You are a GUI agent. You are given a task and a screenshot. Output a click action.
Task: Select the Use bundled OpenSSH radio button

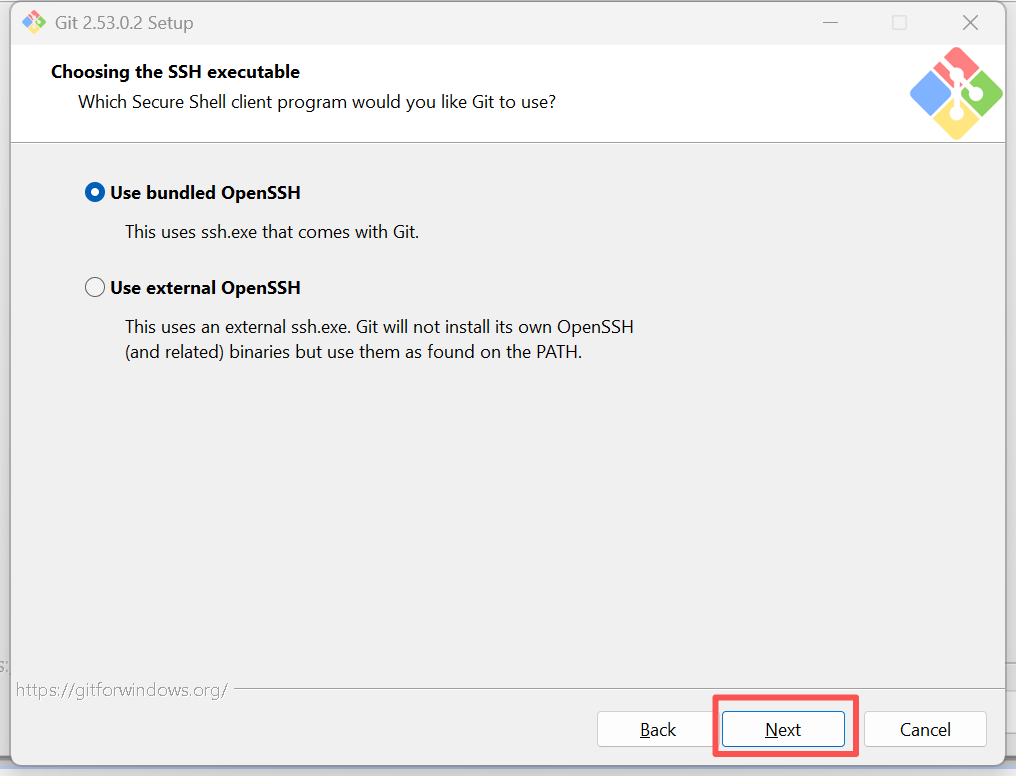95,192
